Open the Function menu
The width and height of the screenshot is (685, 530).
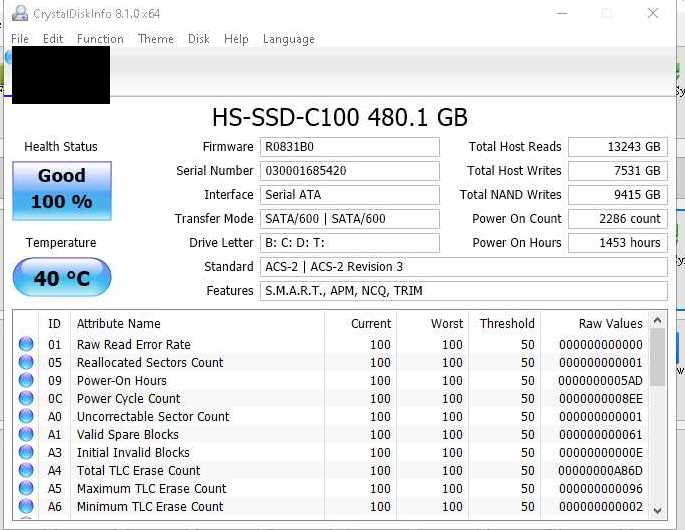tap(100, 39)
